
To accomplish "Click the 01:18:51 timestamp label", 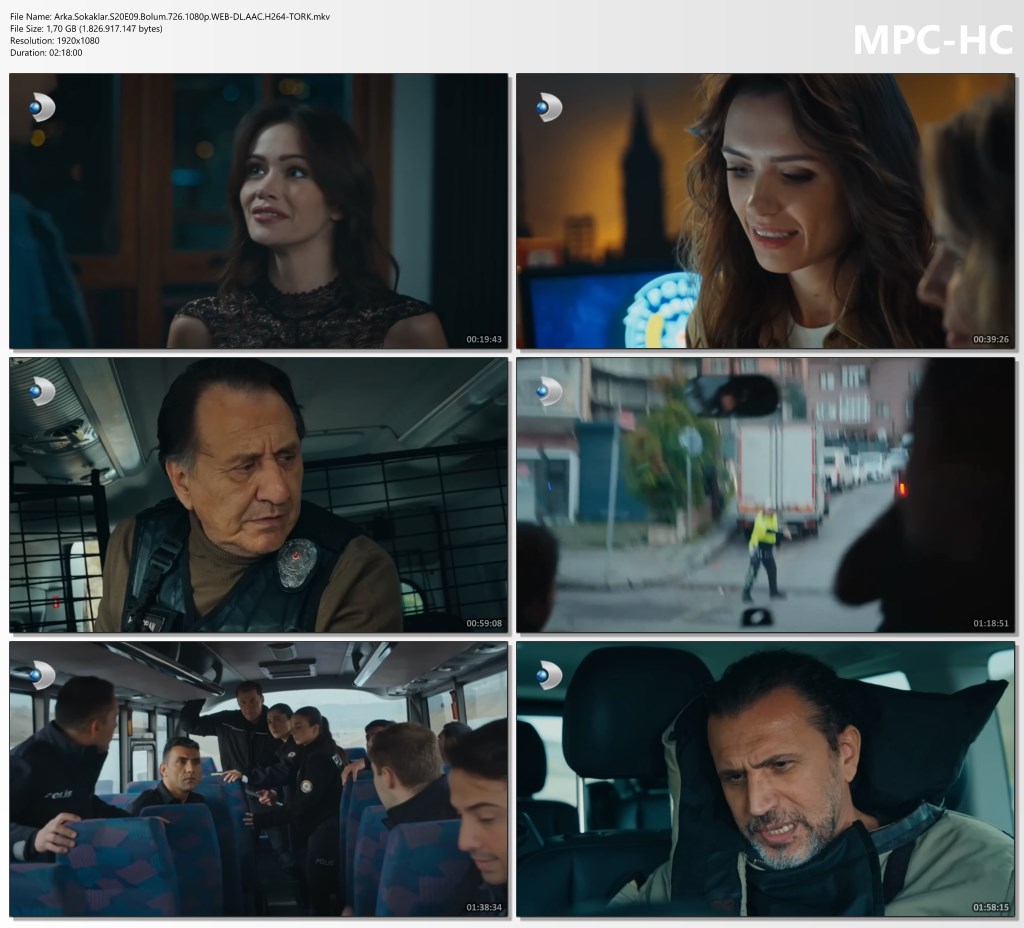I will point(991,623).
